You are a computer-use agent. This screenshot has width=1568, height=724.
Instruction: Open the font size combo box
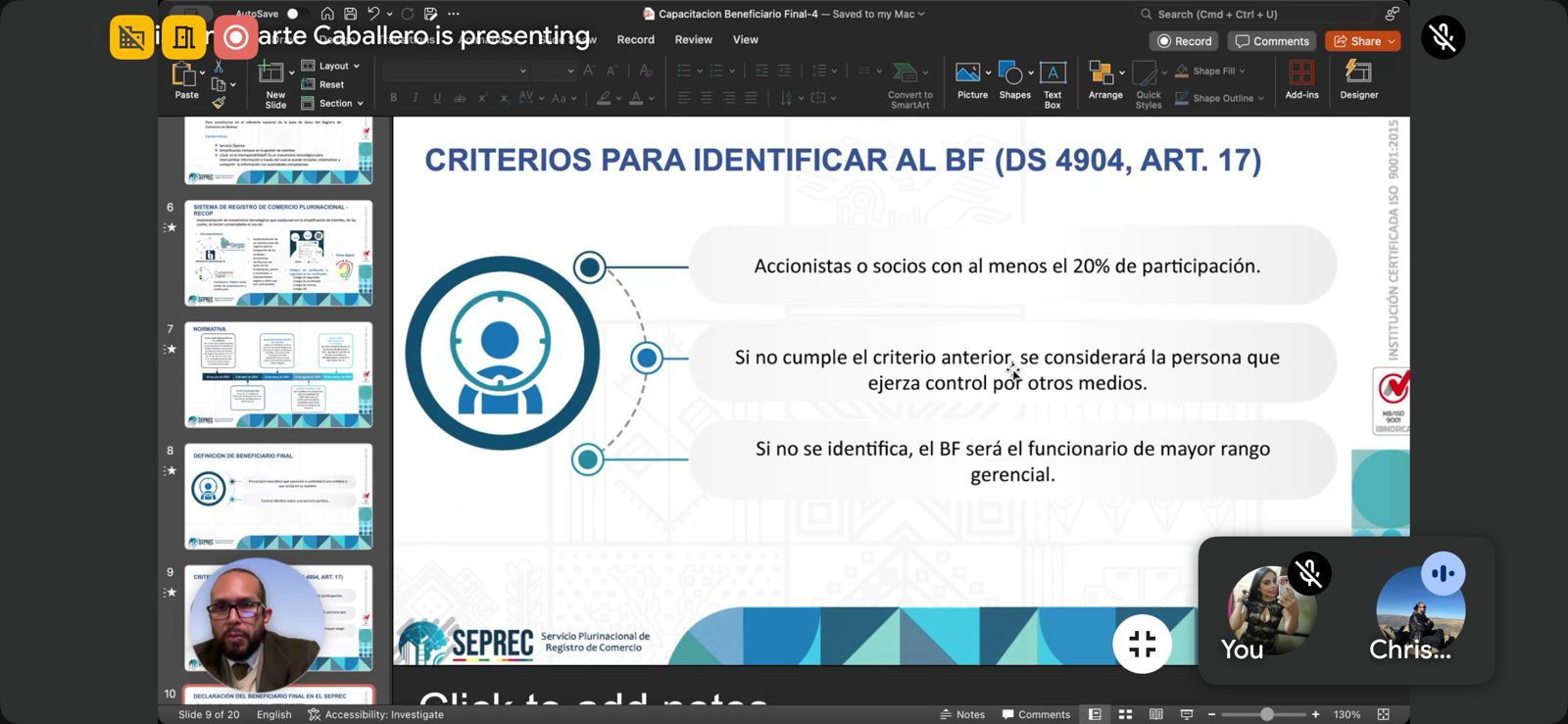click(x=555, y=71)
